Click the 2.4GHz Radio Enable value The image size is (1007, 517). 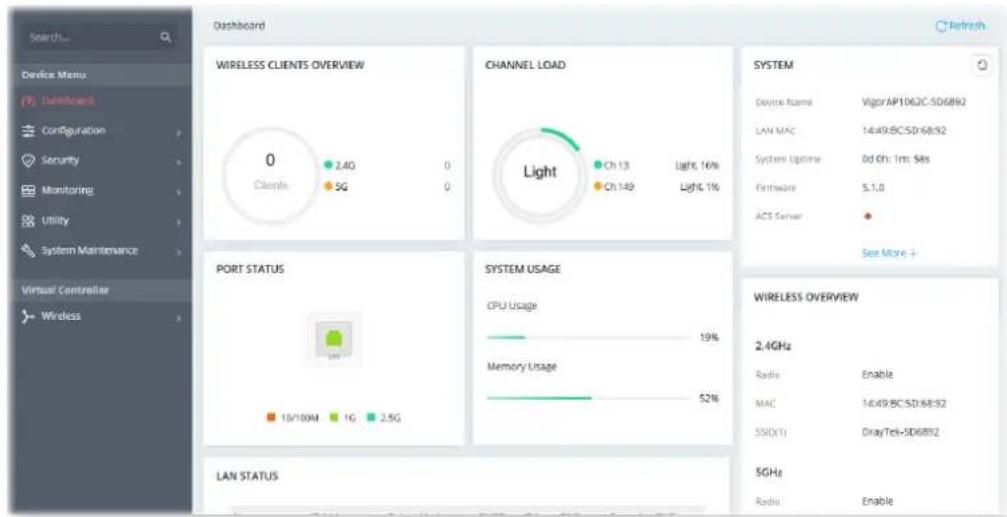[x=877, y=374]
